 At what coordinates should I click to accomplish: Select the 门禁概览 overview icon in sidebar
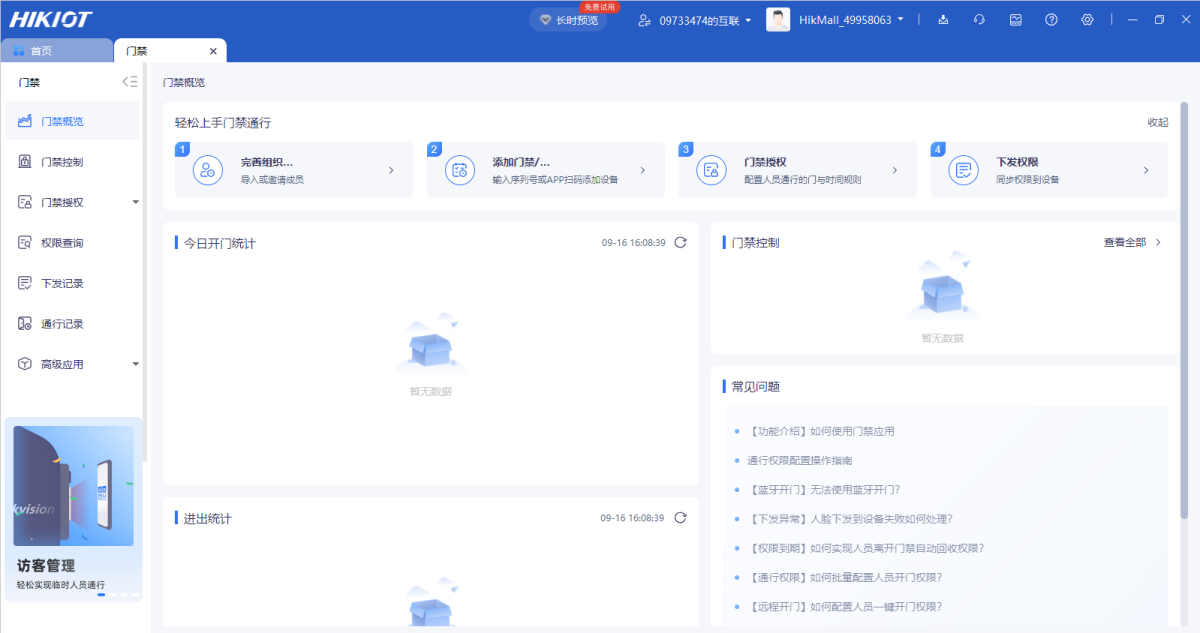click(25, 121)
